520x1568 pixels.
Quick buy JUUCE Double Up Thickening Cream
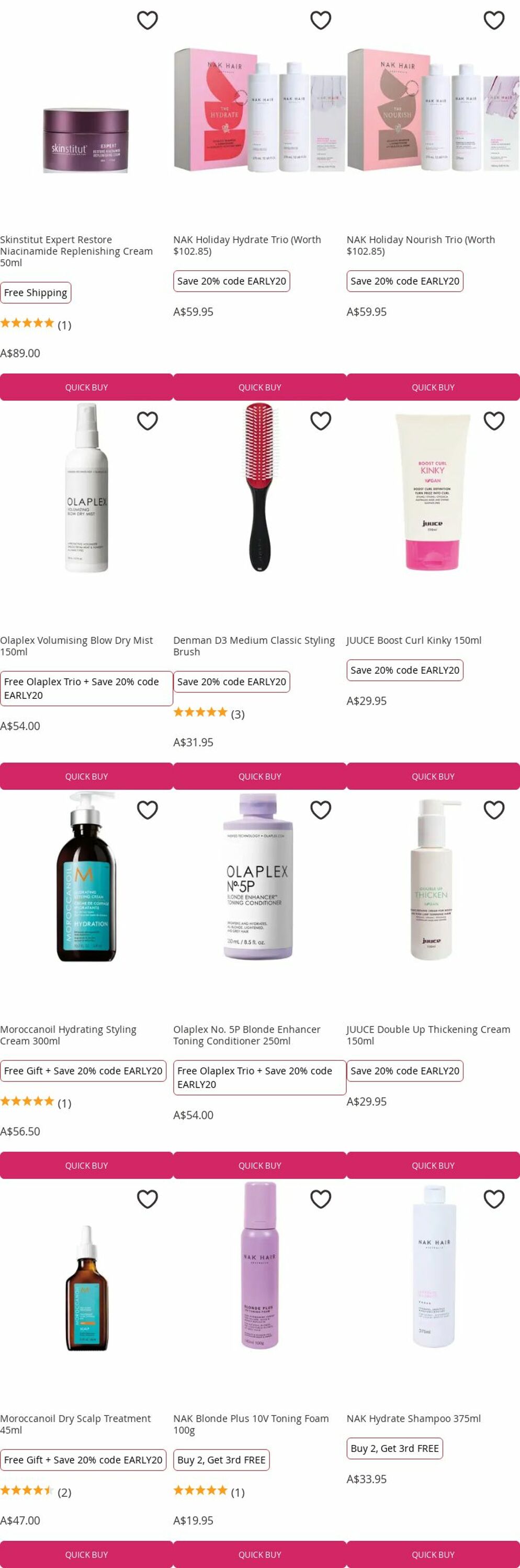(433, 1165)
